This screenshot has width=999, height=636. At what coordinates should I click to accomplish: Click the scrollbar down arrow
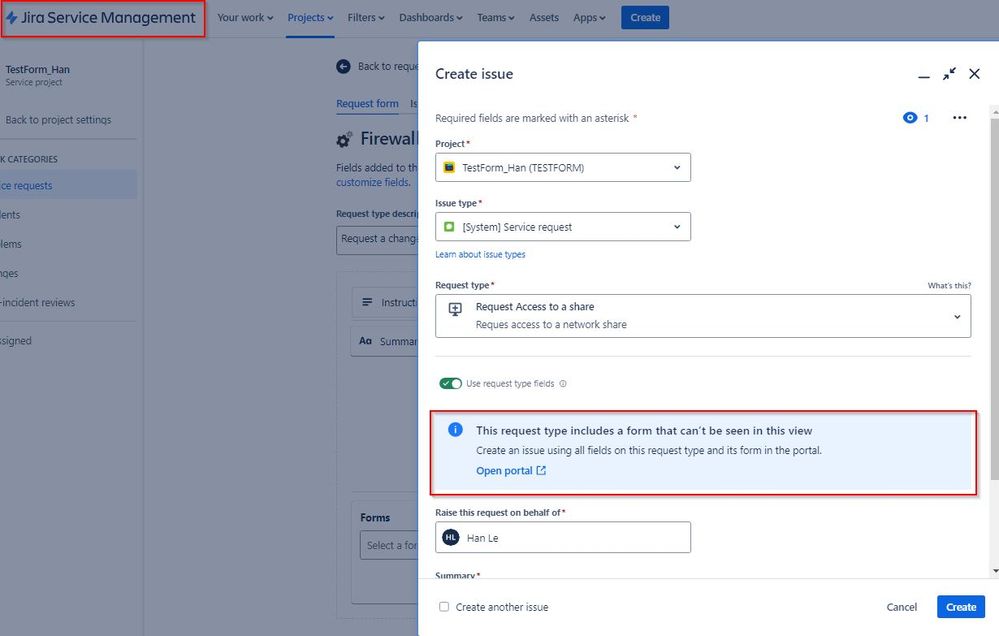point(995,571)
